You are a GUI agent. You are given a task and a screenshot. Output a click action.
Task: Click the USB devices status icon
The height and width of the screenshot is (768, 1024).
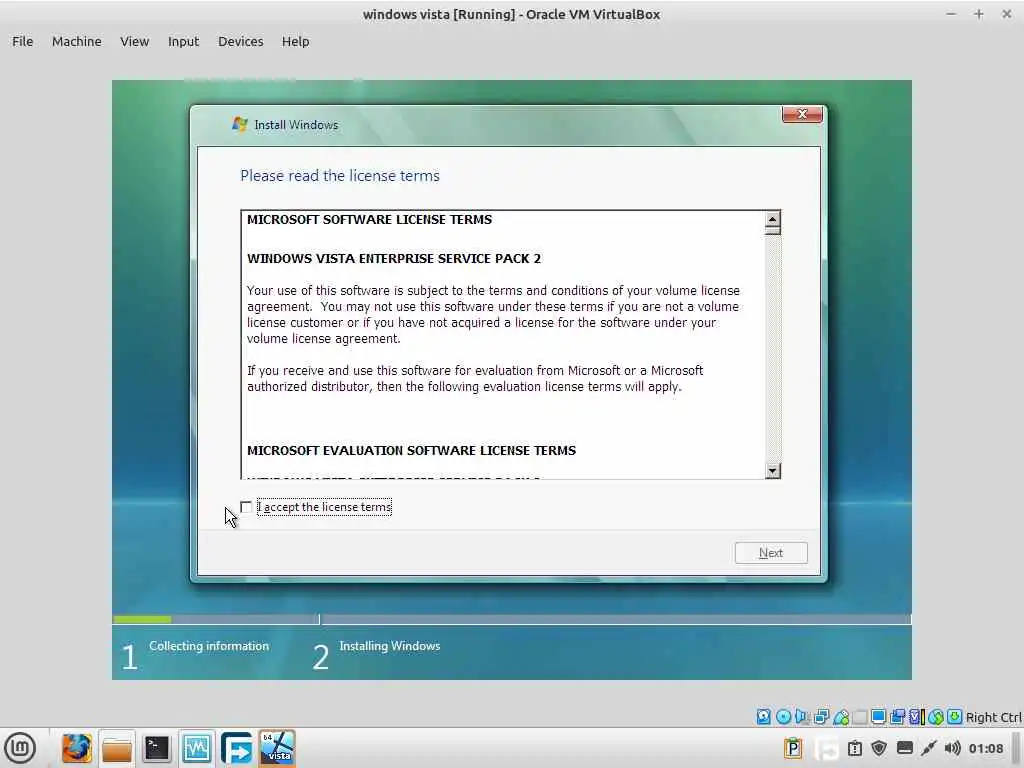(x=841, y=717)
